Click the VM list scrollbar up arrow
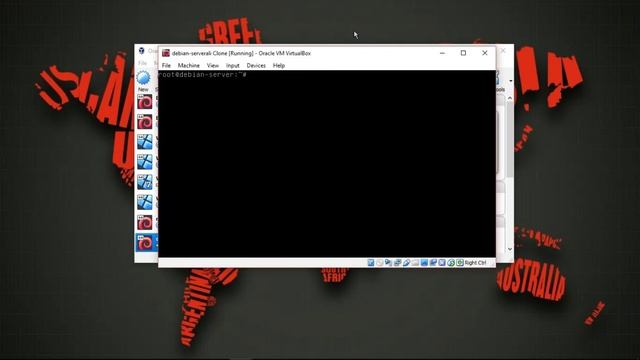This screenshot has width=640, height=360. pyautogui.click(x=510, y=98)
